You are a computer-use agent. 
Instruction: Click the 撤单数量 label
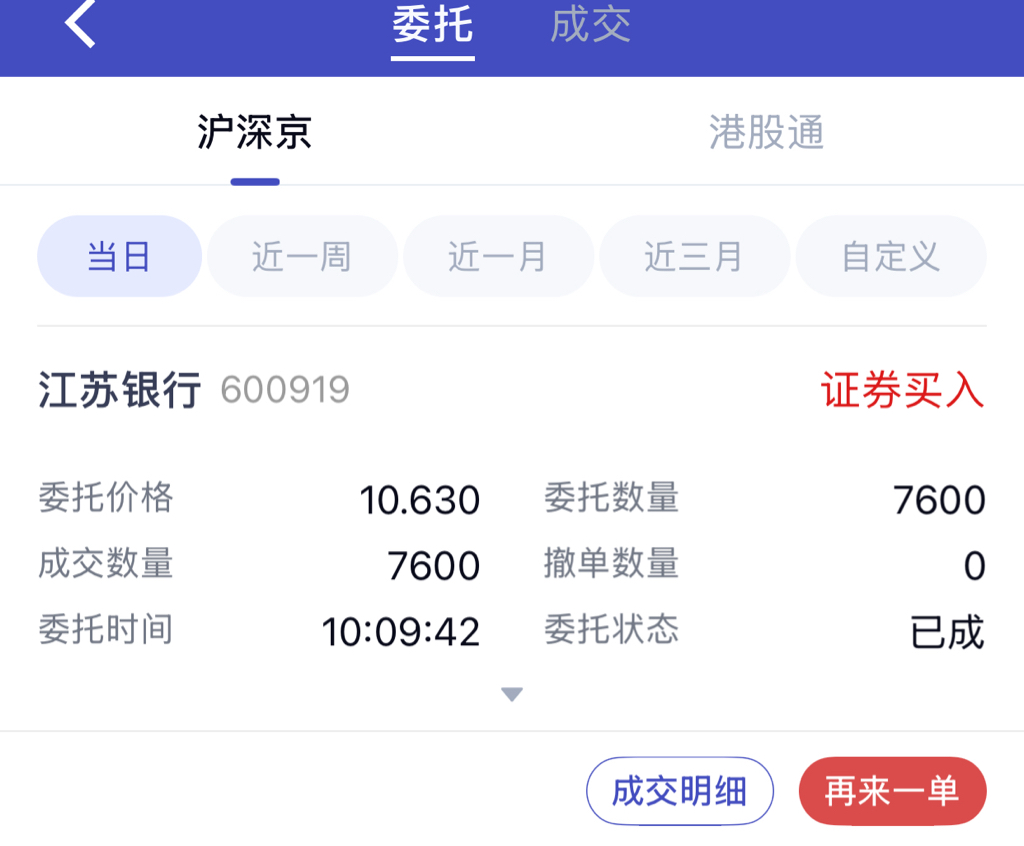(612, 563)
